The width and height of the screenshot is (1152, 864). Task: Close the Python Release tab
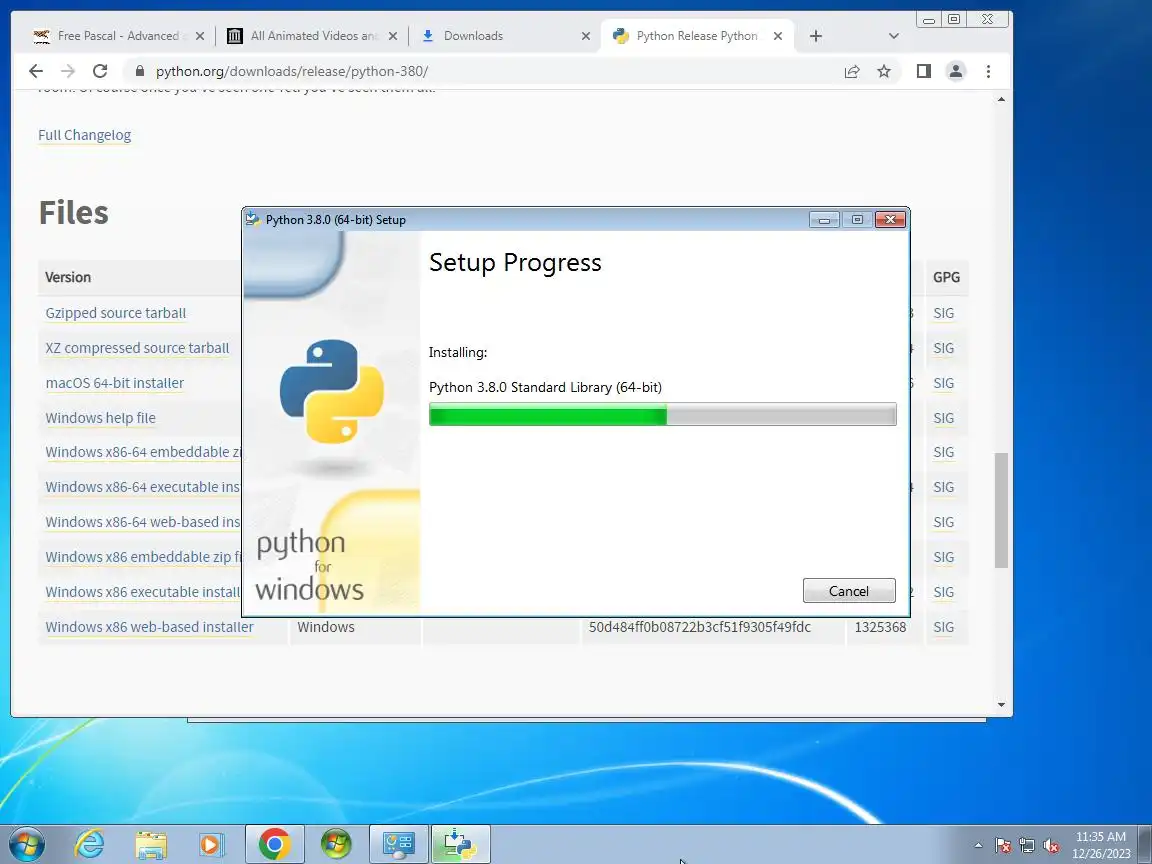pyautogui.click(x=778, y=36)
